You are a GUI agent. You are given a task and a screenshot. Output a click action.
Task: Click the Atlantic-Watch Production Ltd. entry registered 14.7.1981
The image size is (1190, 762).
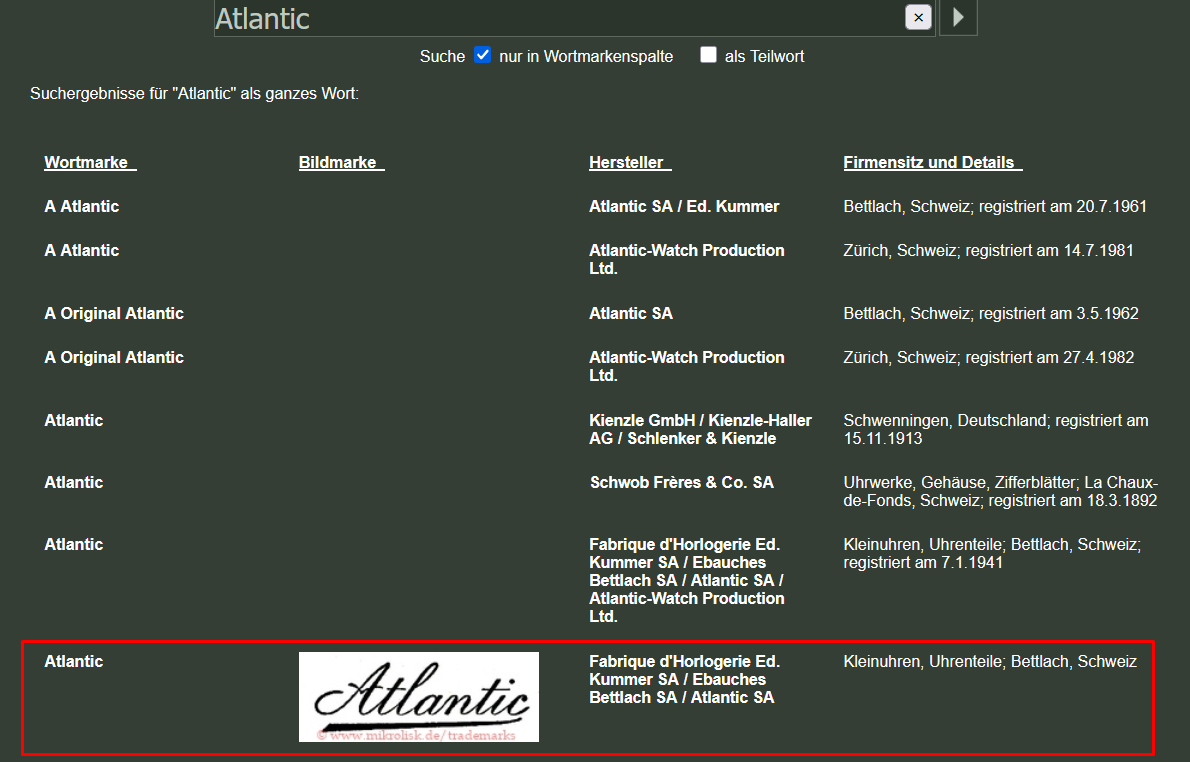coord(686,259)
